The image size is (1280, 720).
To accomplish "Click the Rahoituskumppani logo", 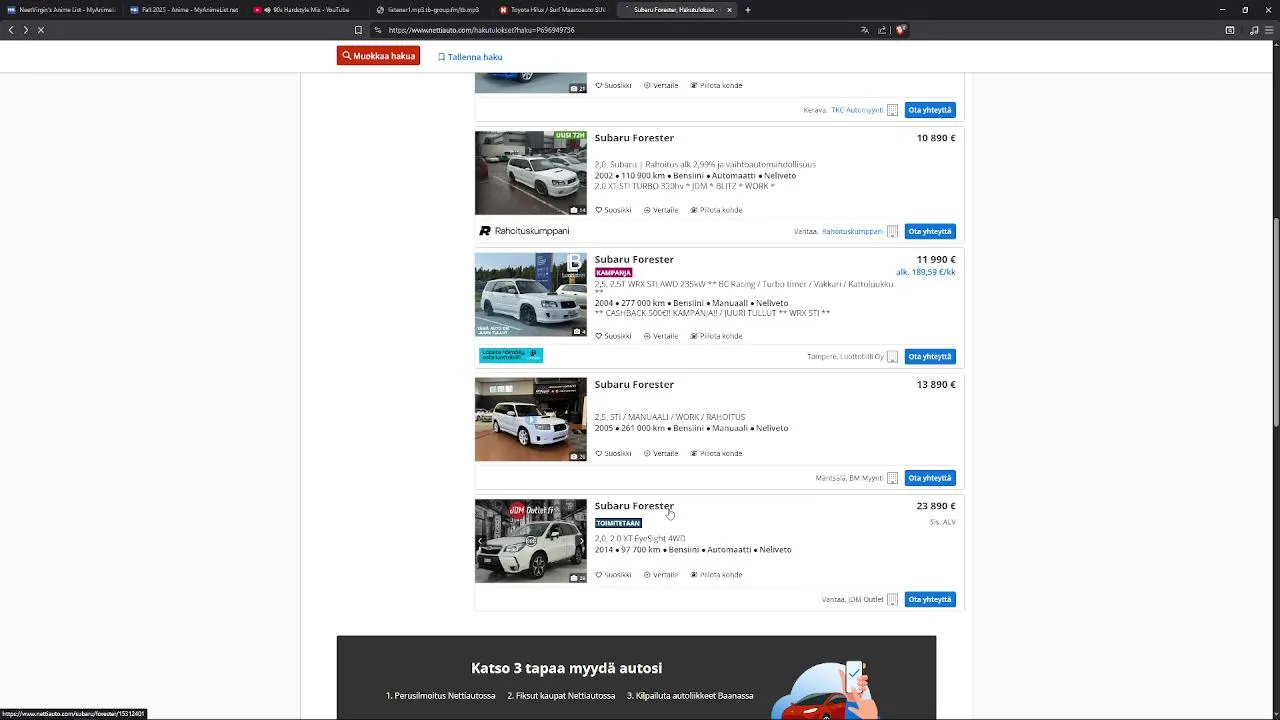I will click(x=524, y=231).
